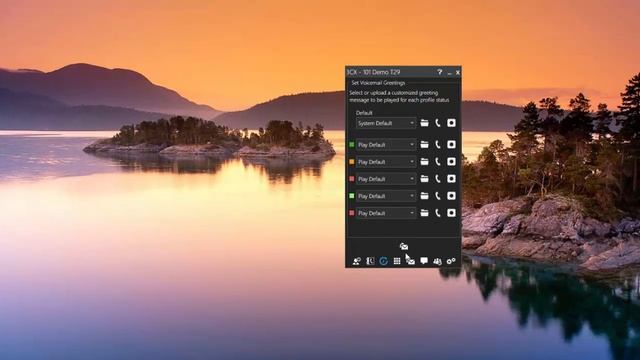
Task: Click the voicemail greetings icon above the bottom toolbar
Action: (404, 246)
